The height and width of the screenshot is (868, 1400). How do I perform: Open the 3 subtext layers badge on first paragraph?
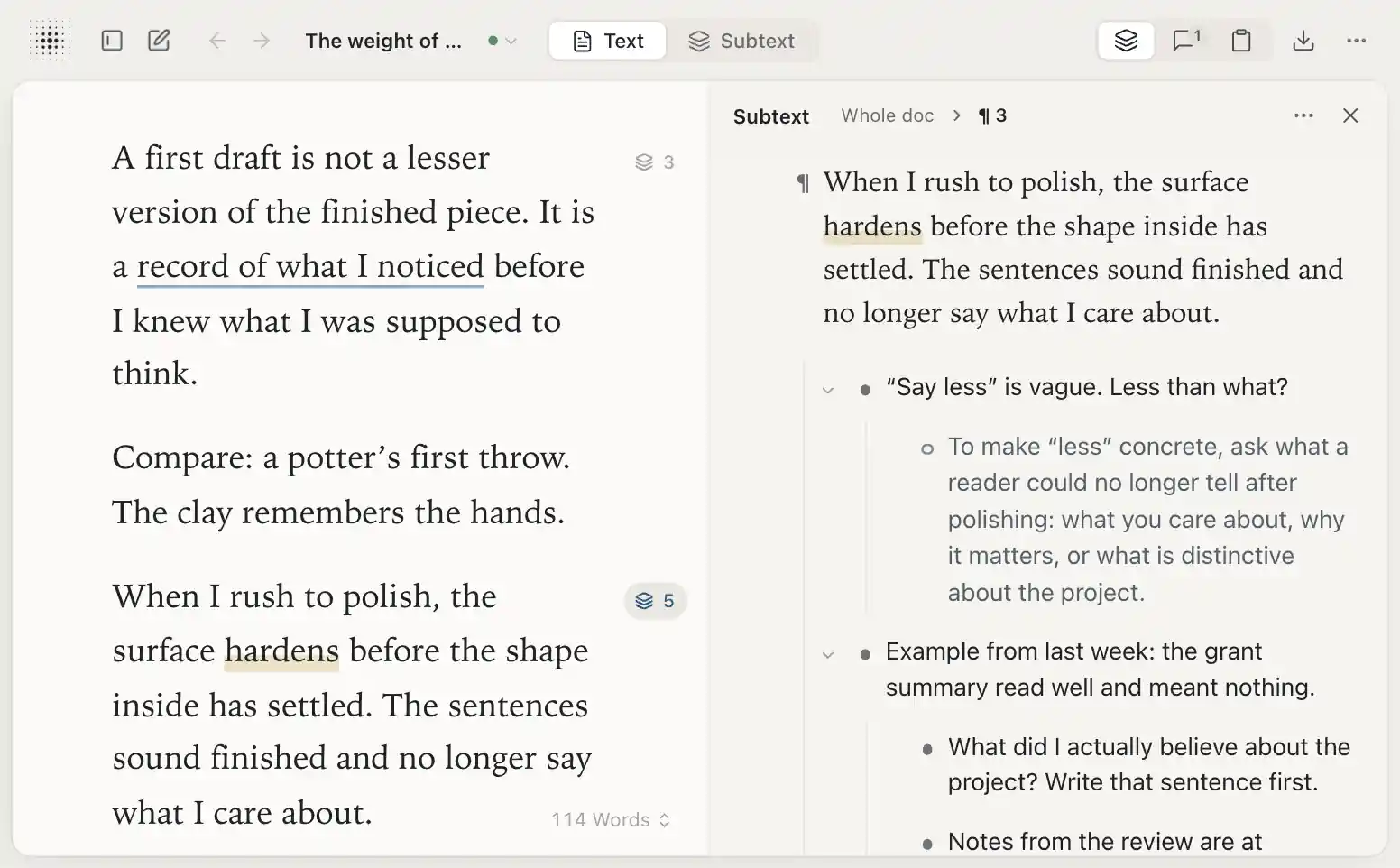pos(655,162)
